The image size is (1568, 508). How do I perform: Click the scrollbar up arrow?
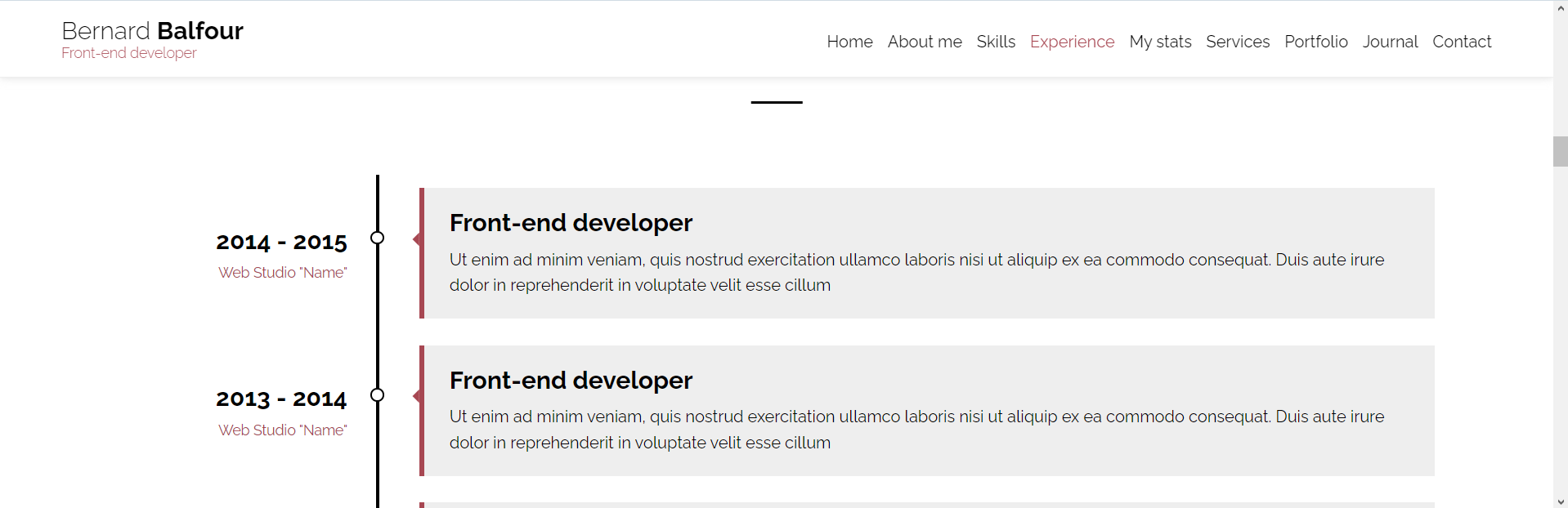(x=1561, y=8)
